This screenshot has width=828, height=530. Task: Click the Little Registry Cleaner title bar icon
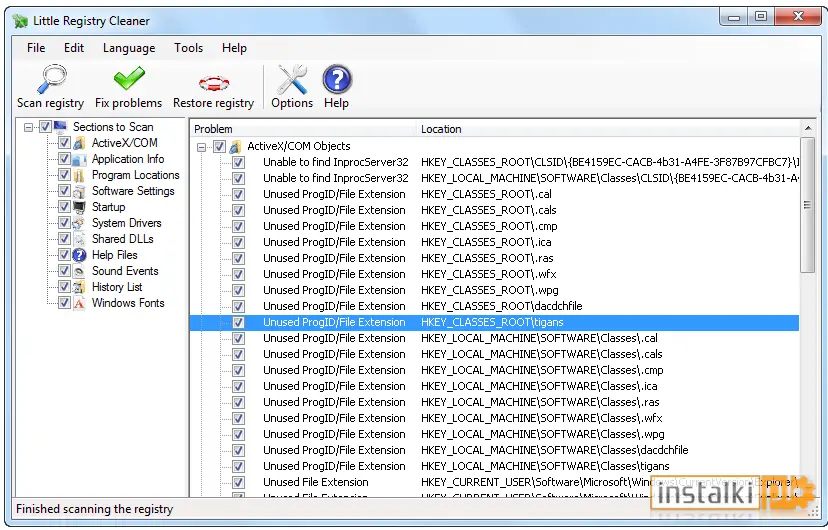point(21,21)
